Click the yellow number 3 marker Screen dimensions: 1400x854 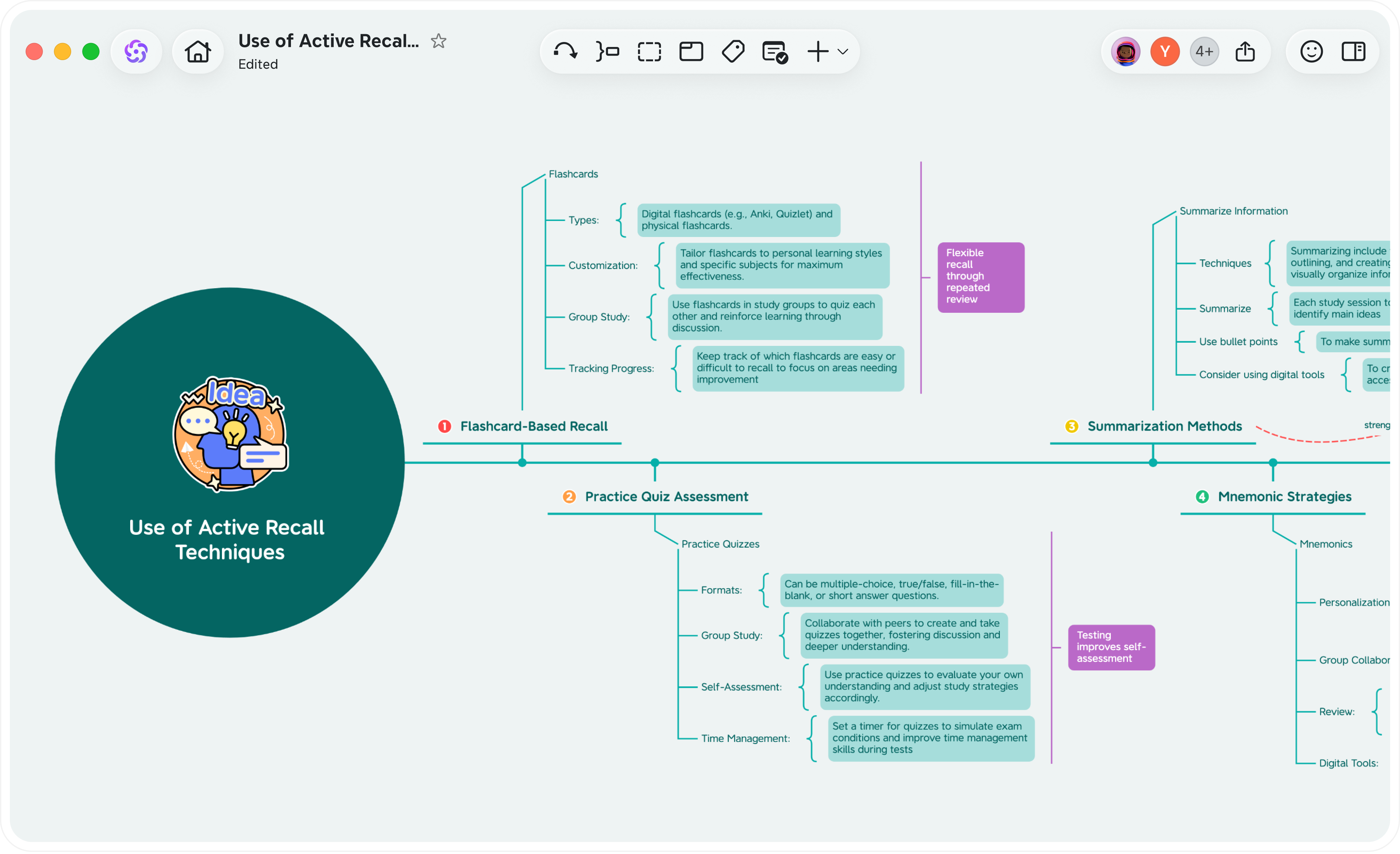pyautogui.click(x=1072, y=426)
